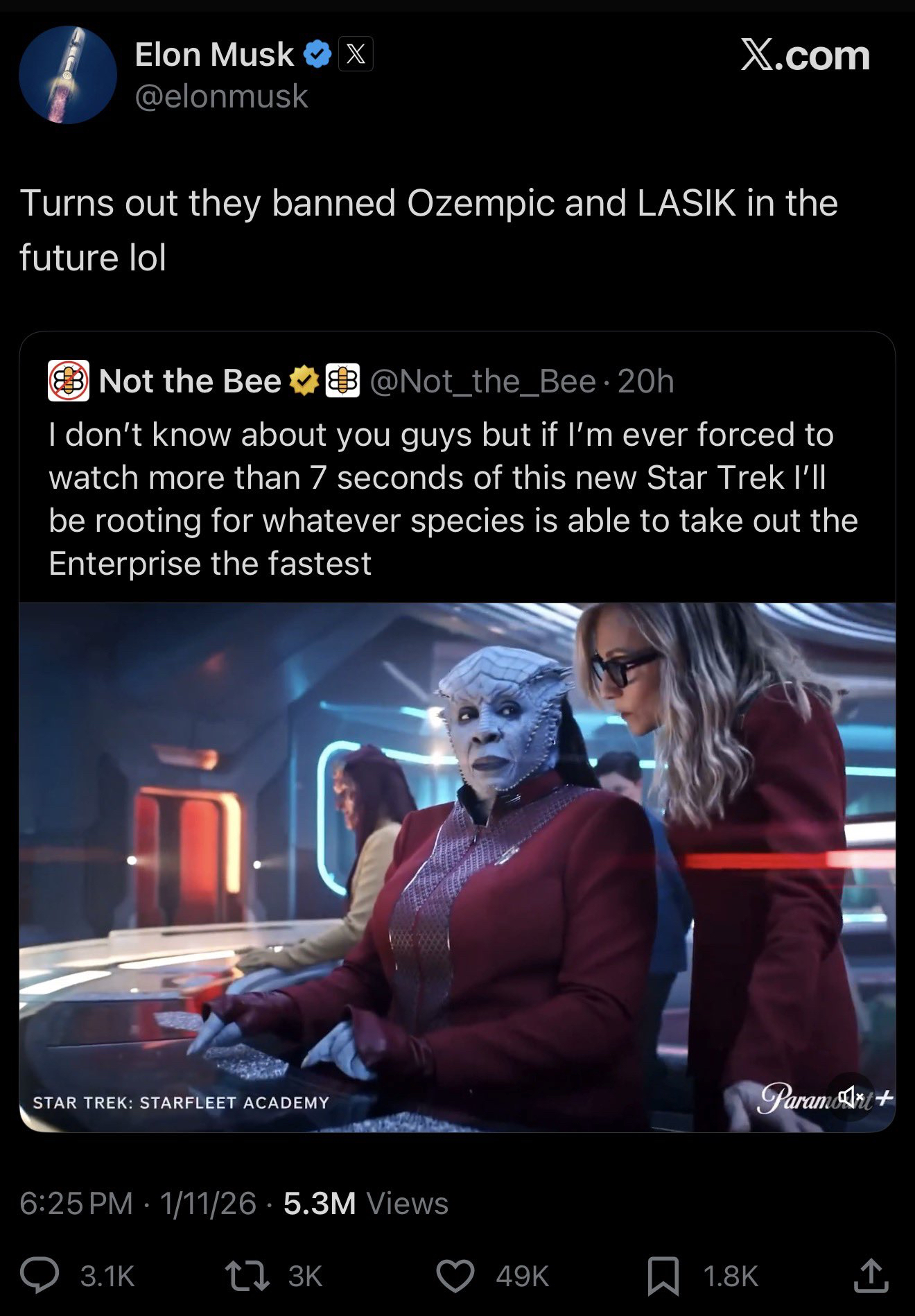Tap the blue verified badge next to Elon Musk

pos(318,54)
